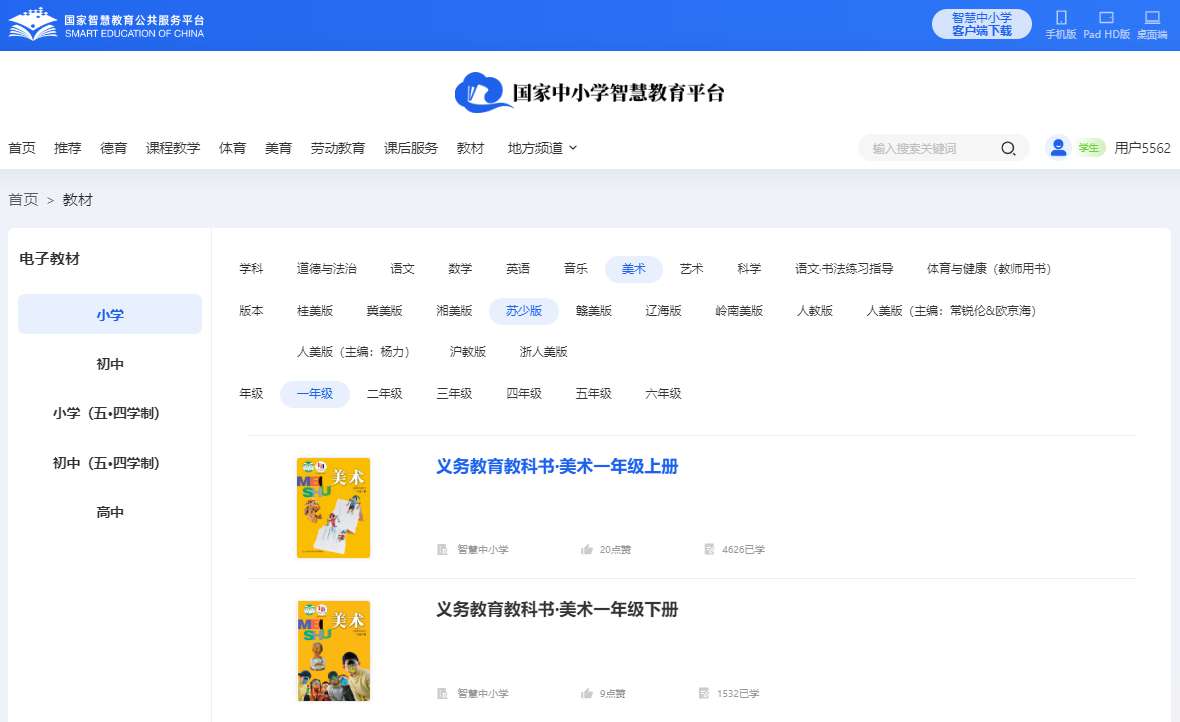The width and height of the screenshot is (1180, 722).
Task: Open 课后服务 navigation item
Action: (x=411, y=148)
